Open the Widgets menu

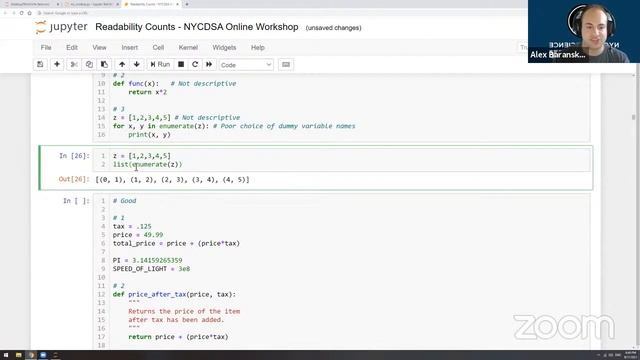coord(224,47)
